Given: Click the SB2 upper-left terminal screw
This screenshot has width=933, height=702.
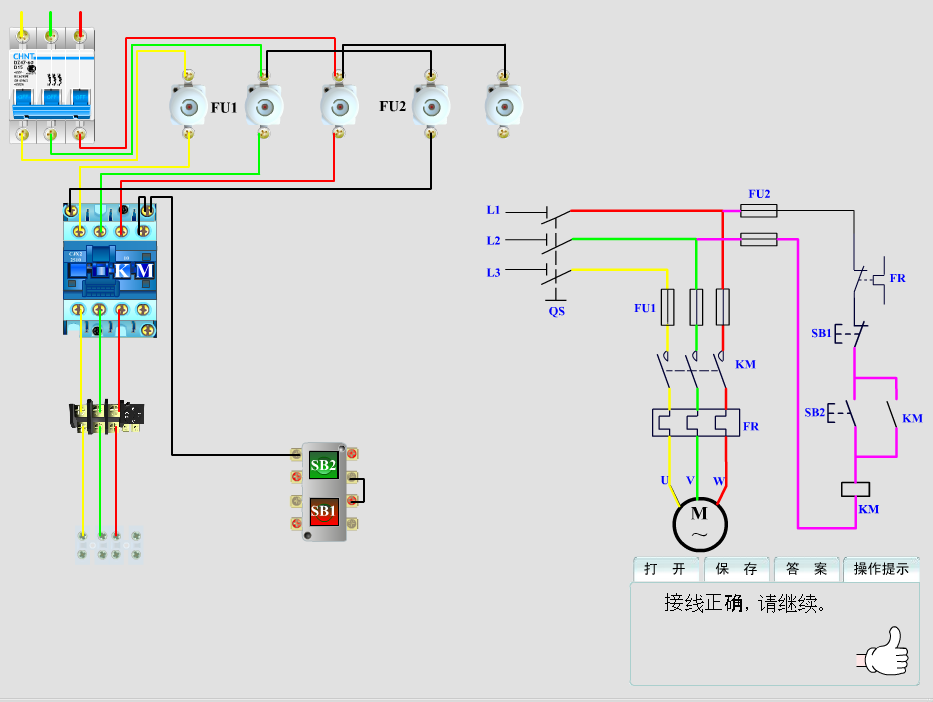Looking at the screenshot, I should click(296, 455).
